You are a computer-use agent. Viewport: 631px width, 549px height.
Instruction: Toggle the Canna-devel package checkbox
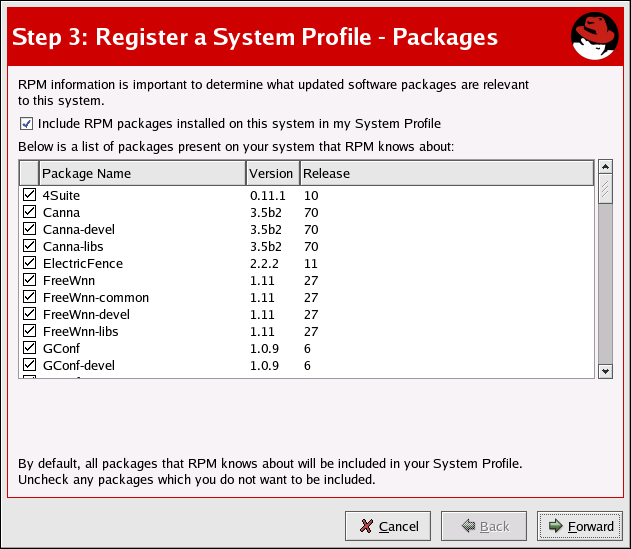click(x=29, y=229)
